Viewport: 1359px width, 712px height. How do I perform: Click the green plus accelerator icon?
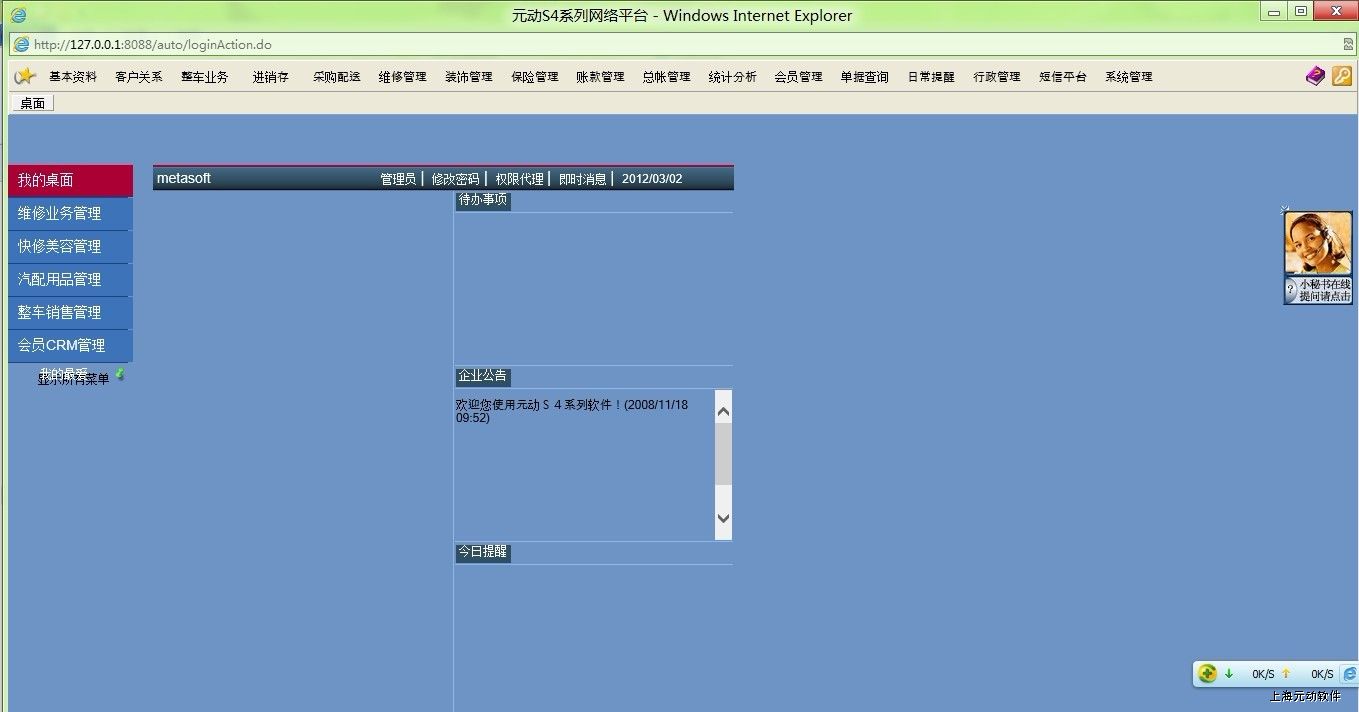pyautogui.click(x=1208, y=674)
